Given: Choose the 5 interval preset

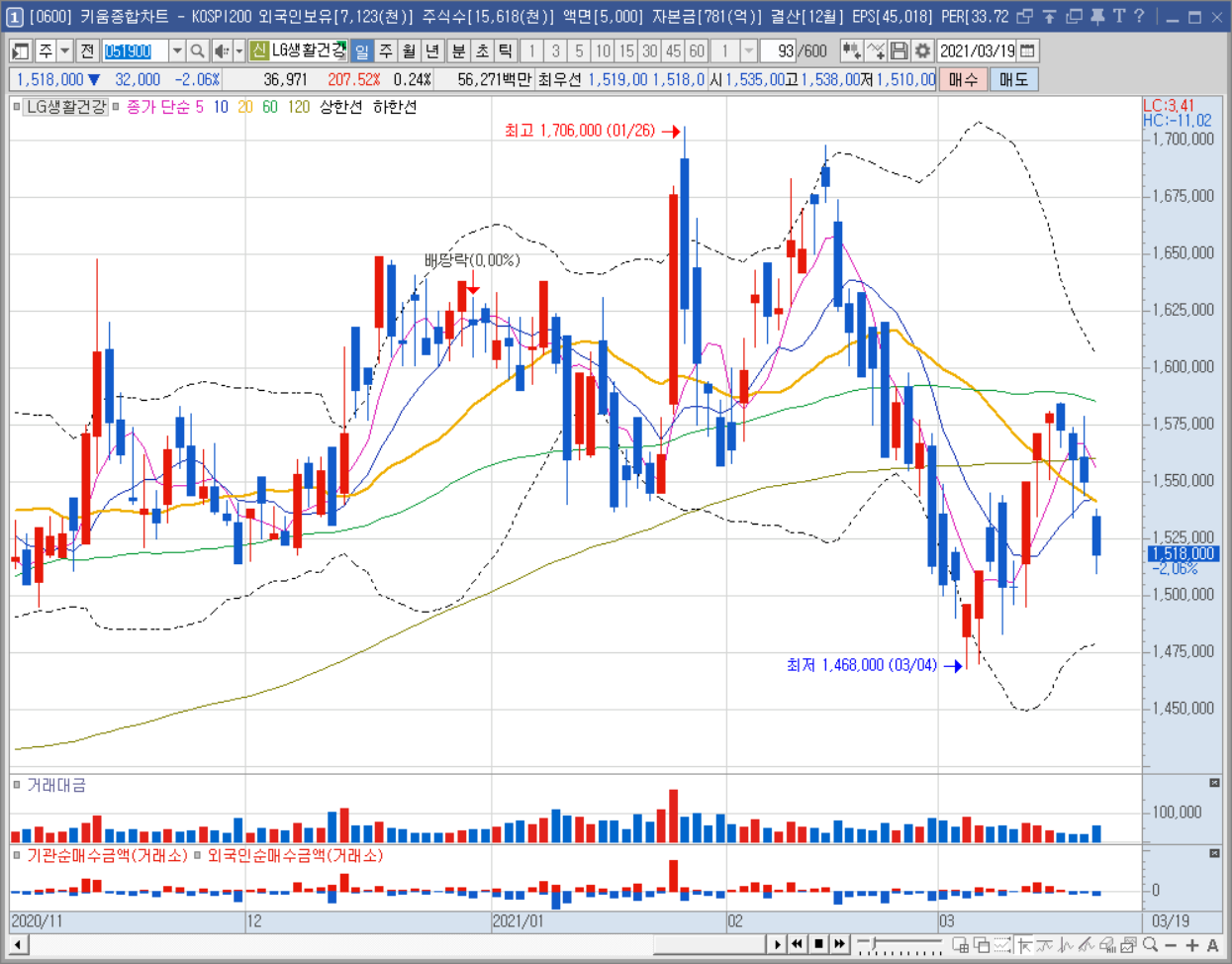Looking at the screenshot, I should (x=579, y=50).
